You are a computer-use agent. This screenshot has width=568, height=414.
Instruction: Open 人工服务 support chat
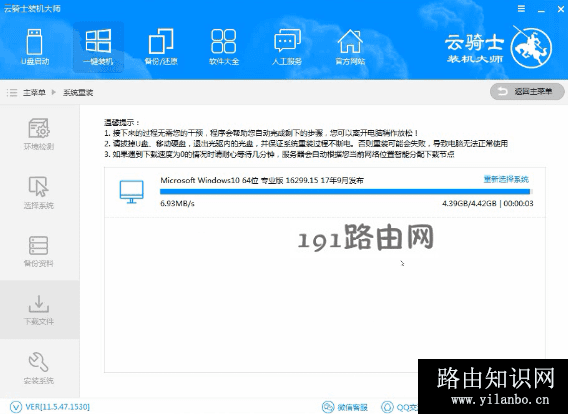(x=287, y=47)
